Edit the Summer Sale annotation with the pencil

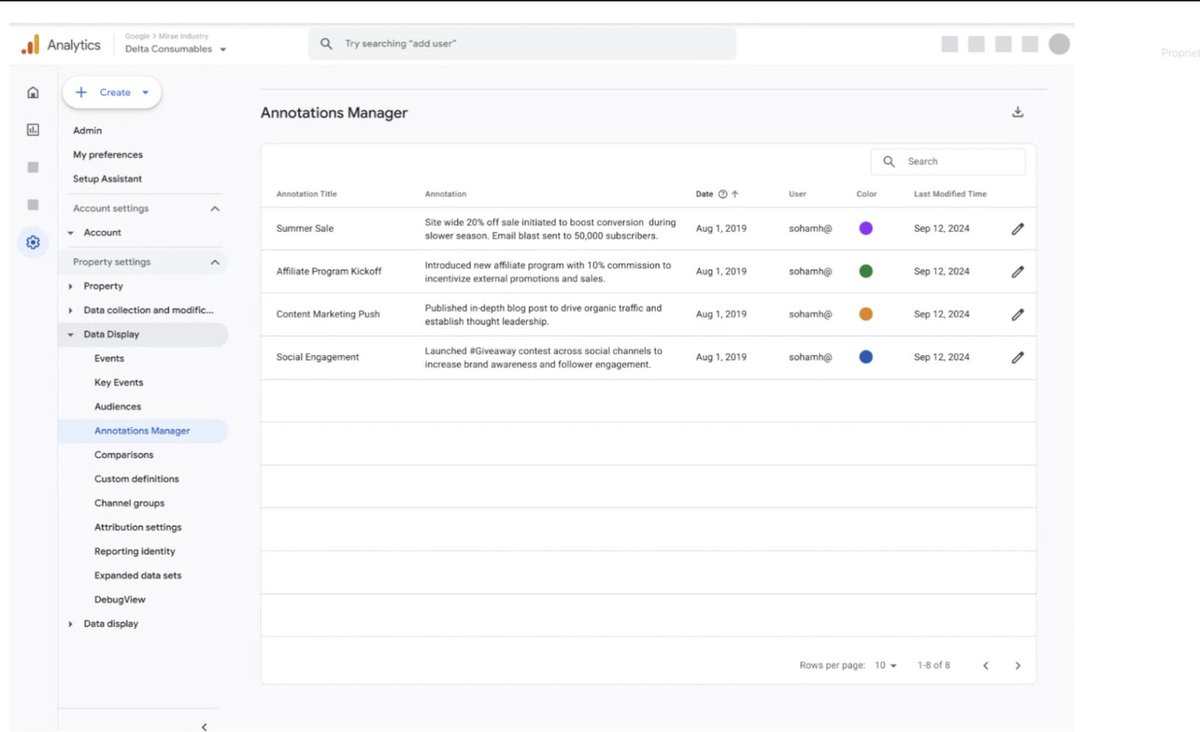tap(1018, 228)
